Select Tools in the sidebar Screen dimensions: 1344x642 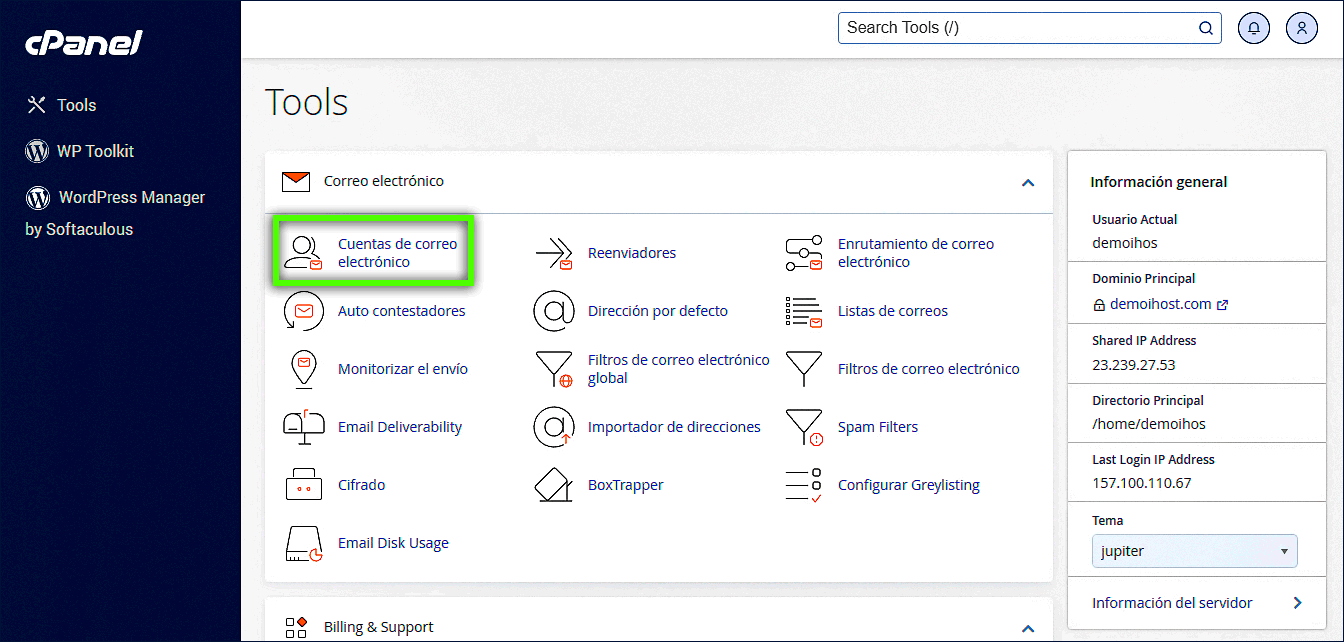click(77, 104)
